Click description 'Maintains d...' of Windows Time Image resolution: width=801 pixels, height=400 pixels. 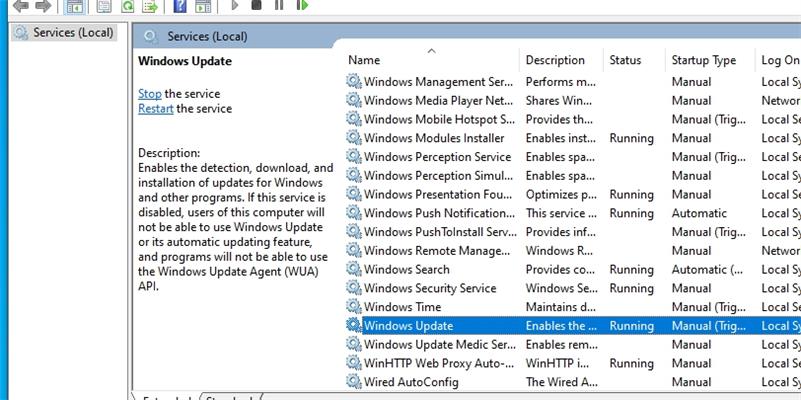pyautogui.click(x=561, y=307)
